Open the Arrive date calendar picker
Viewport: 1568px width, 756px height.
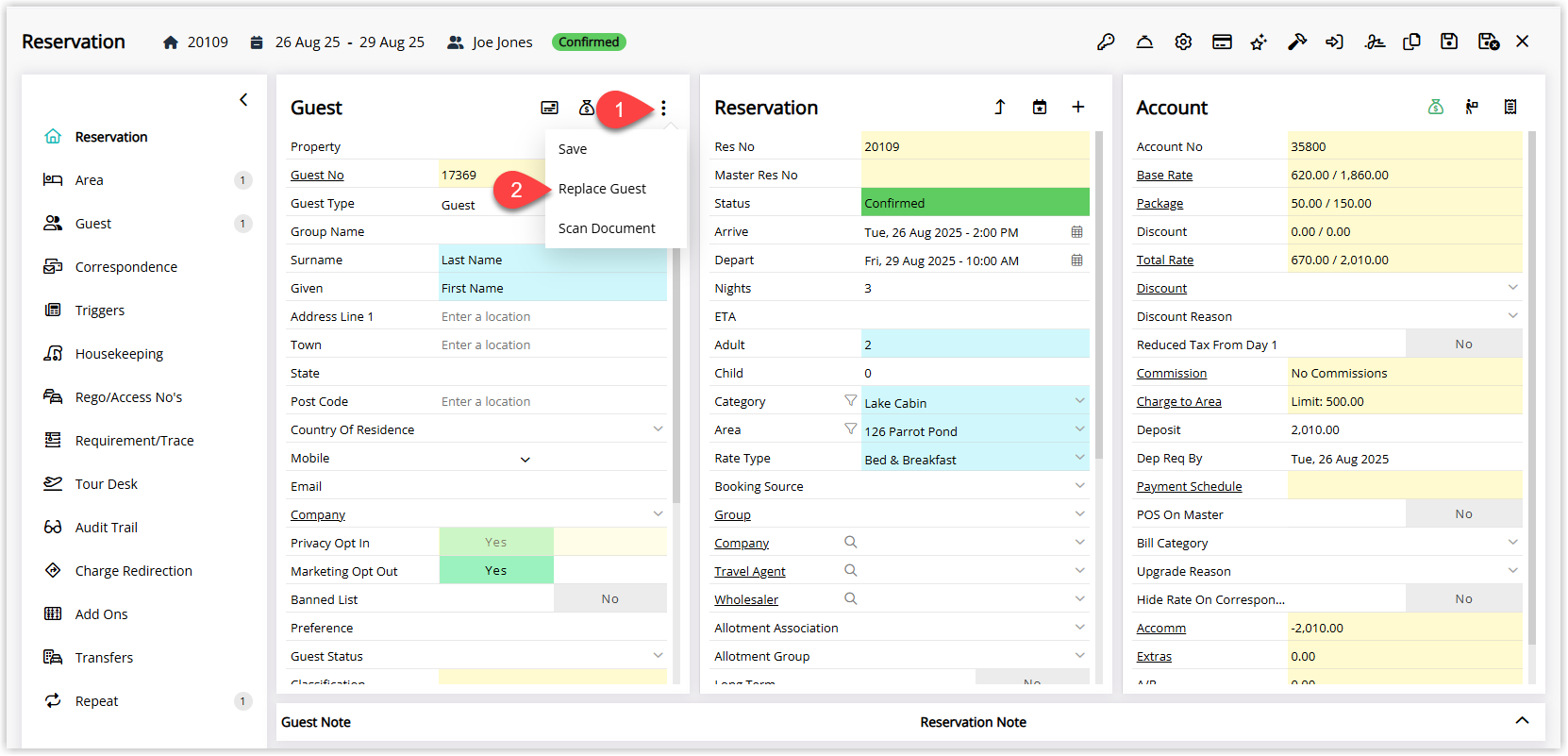tap(1076, 232)
